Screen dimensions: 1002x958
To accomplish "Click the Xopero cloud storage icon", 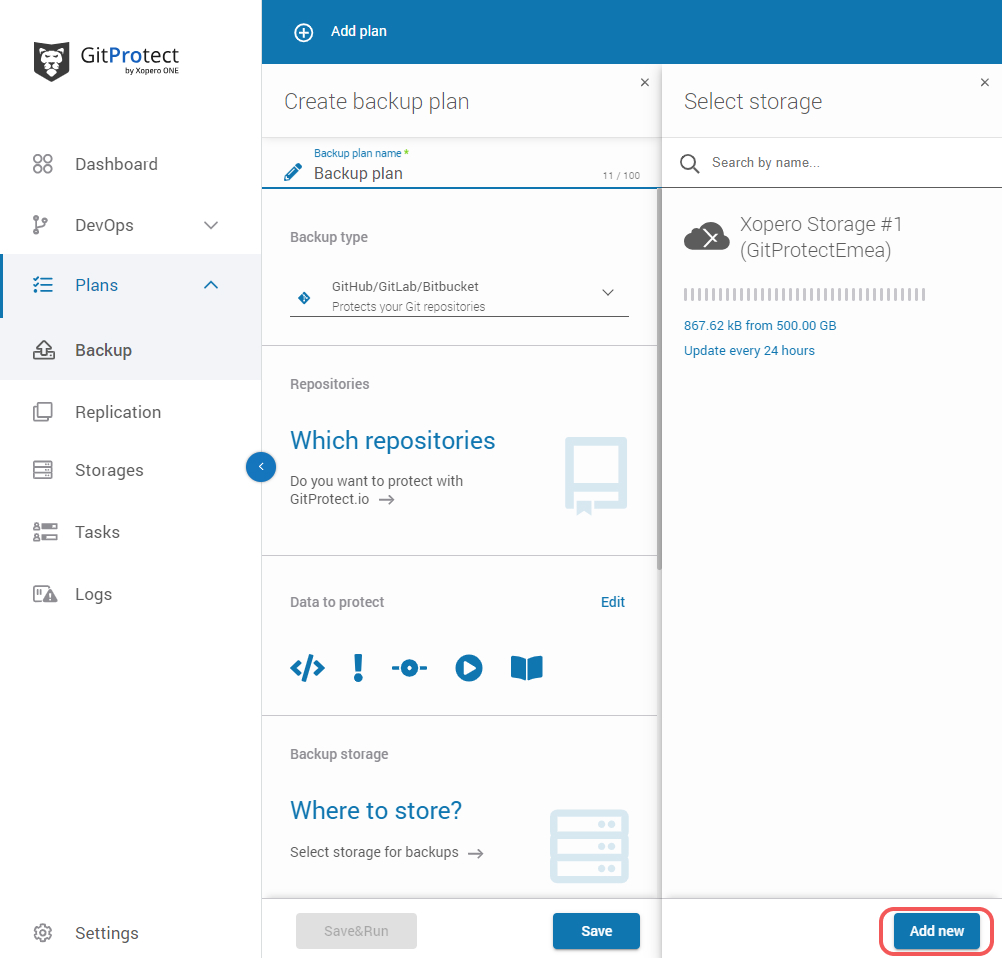I will point(707,237).
